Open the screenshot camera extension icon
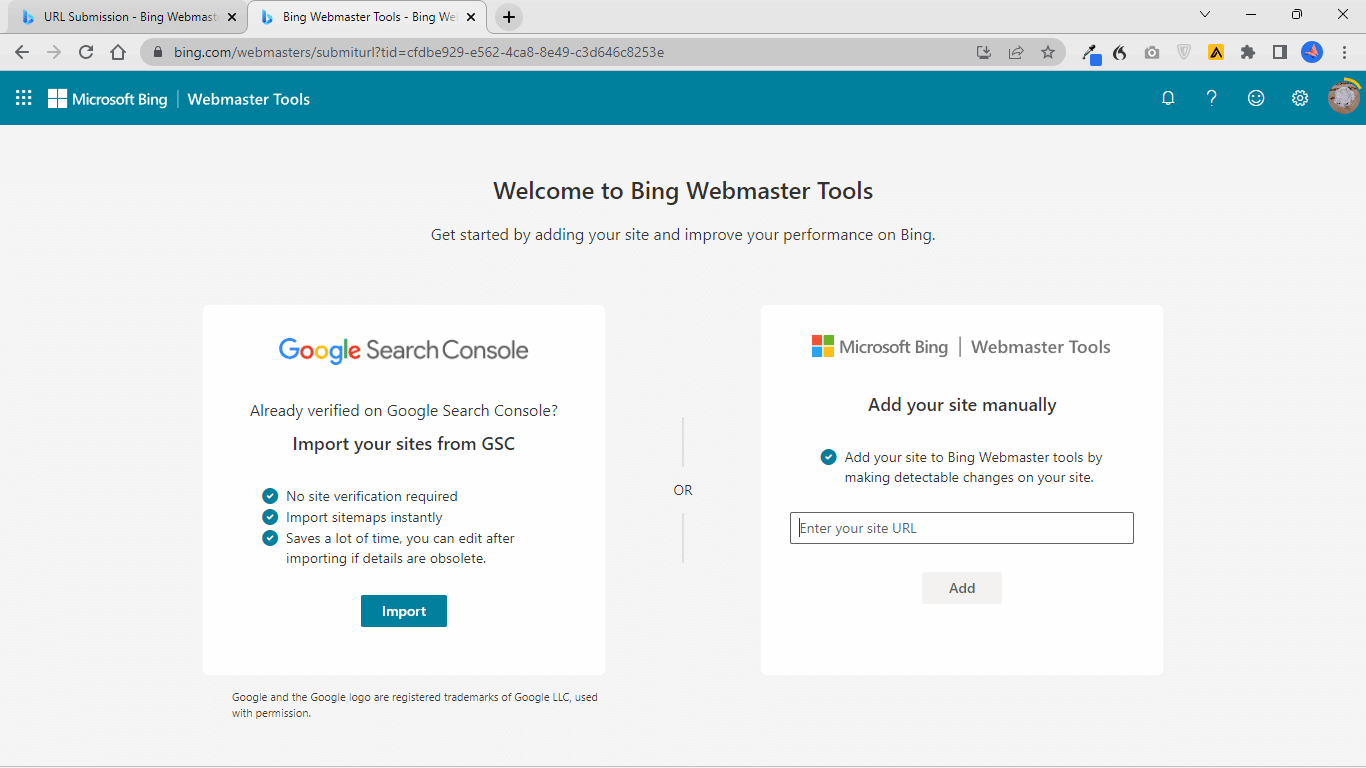The width and height of the screenshot is (1366, 768). [x=1152, y=52]
